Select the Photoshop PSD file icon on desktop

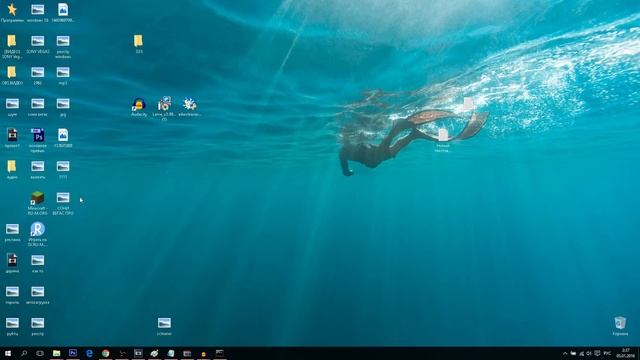point(38,135)
